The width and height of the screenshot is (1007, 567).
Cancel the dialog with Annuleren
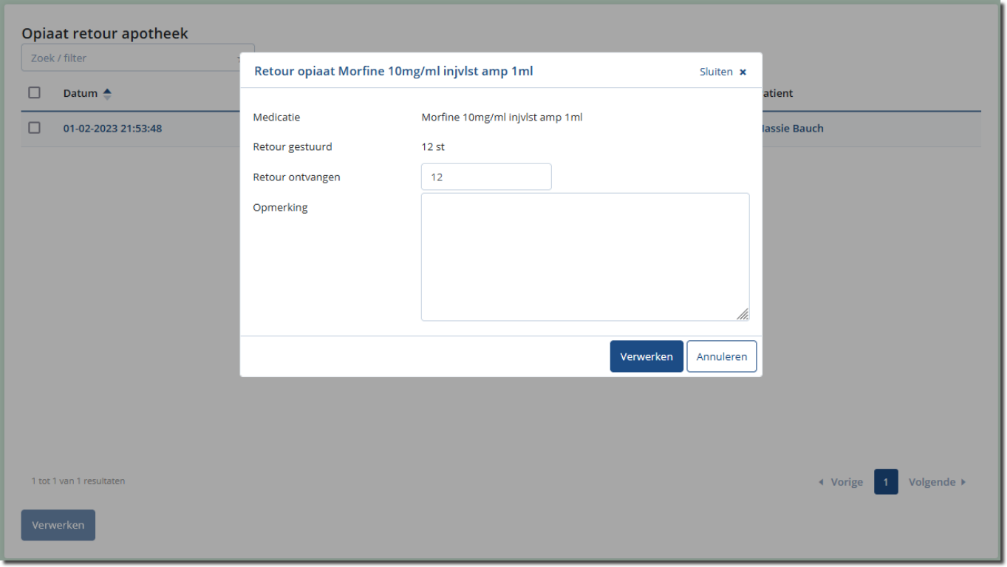[x=721, y=357]
